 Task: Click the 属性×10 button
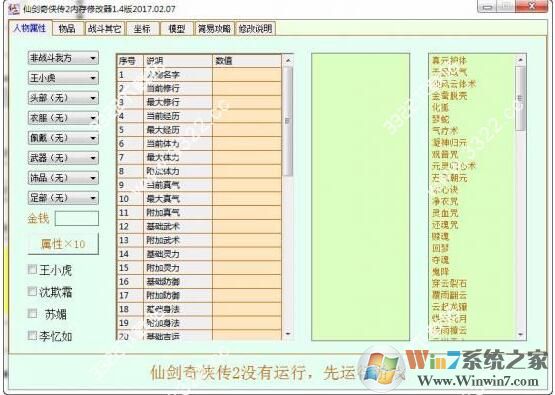click(x=63, y=244)
